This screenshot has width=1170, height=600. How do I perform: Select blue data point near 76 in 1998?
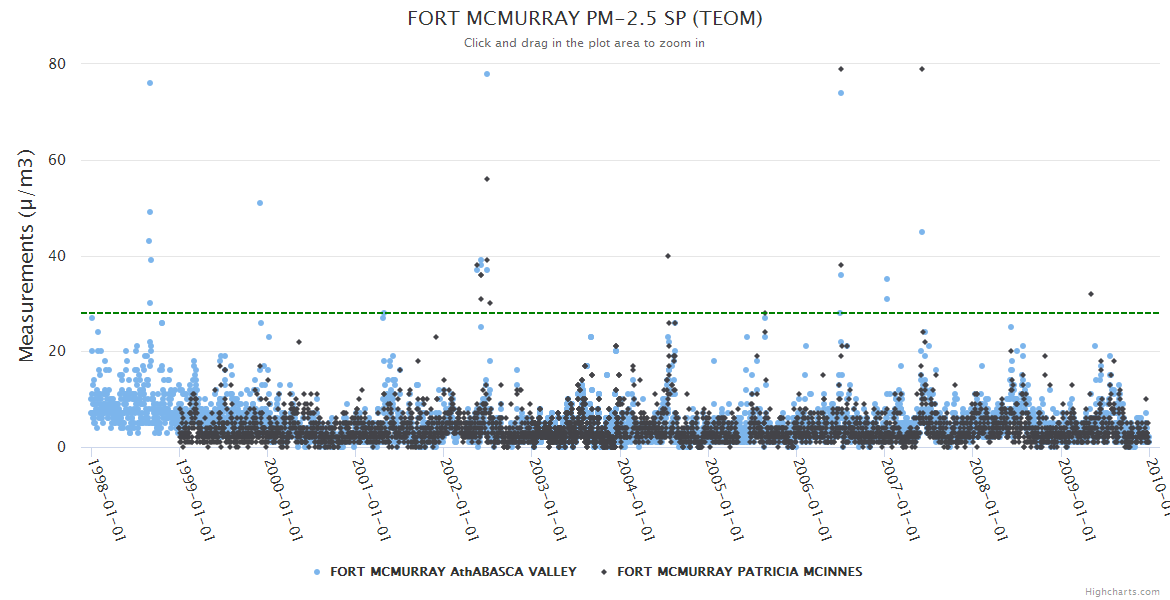click(x=150, y=83)
